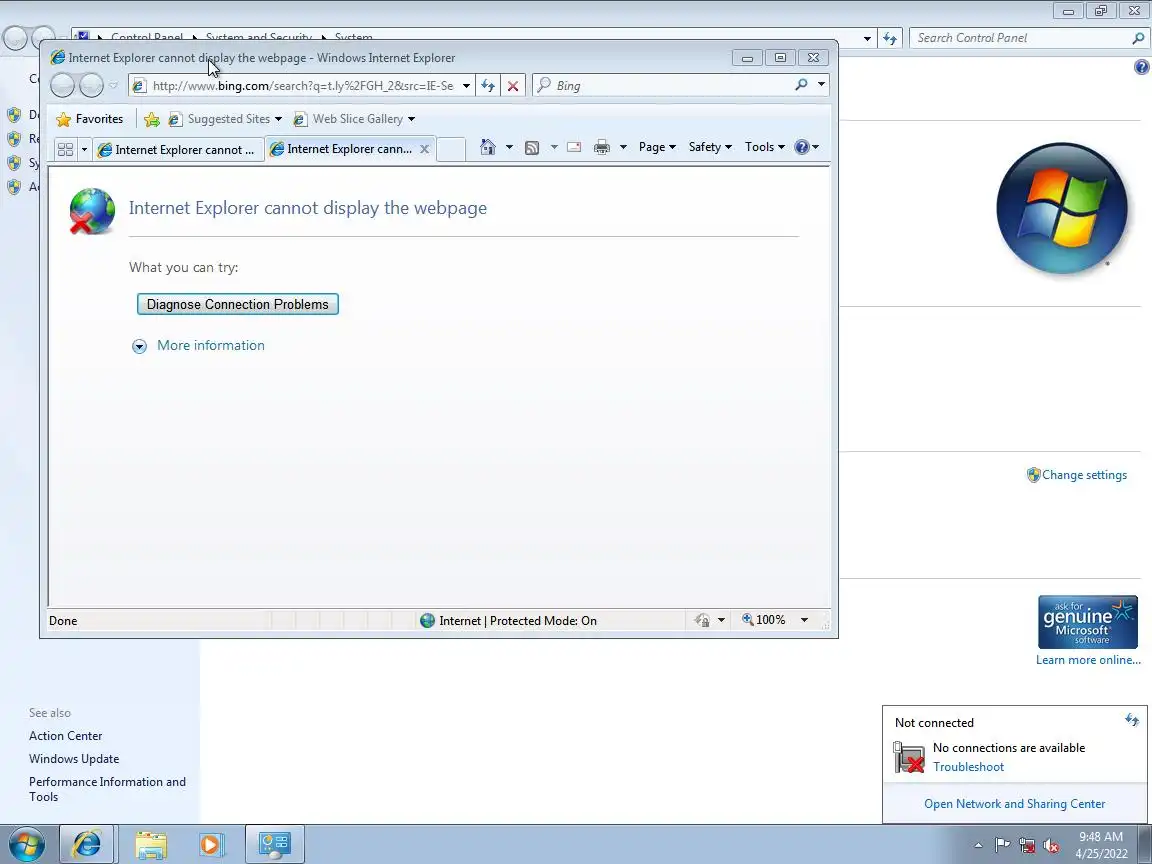Viewport: 1152px width, 864px height.
Task: Show hidden tray icons arrow
Action: point(978,846)
